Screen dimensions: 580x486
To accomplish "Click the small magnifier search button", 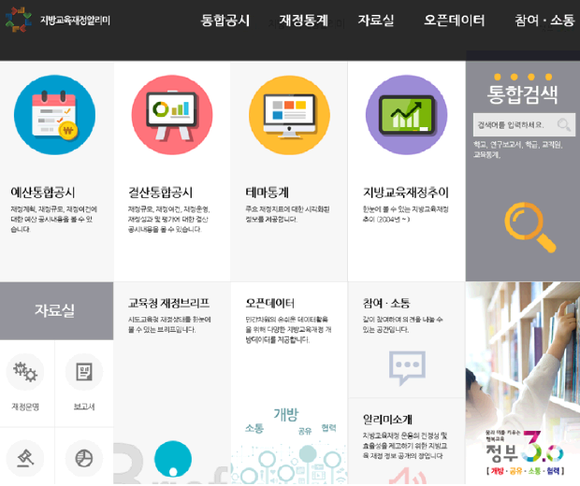I will tap(564, 125).
